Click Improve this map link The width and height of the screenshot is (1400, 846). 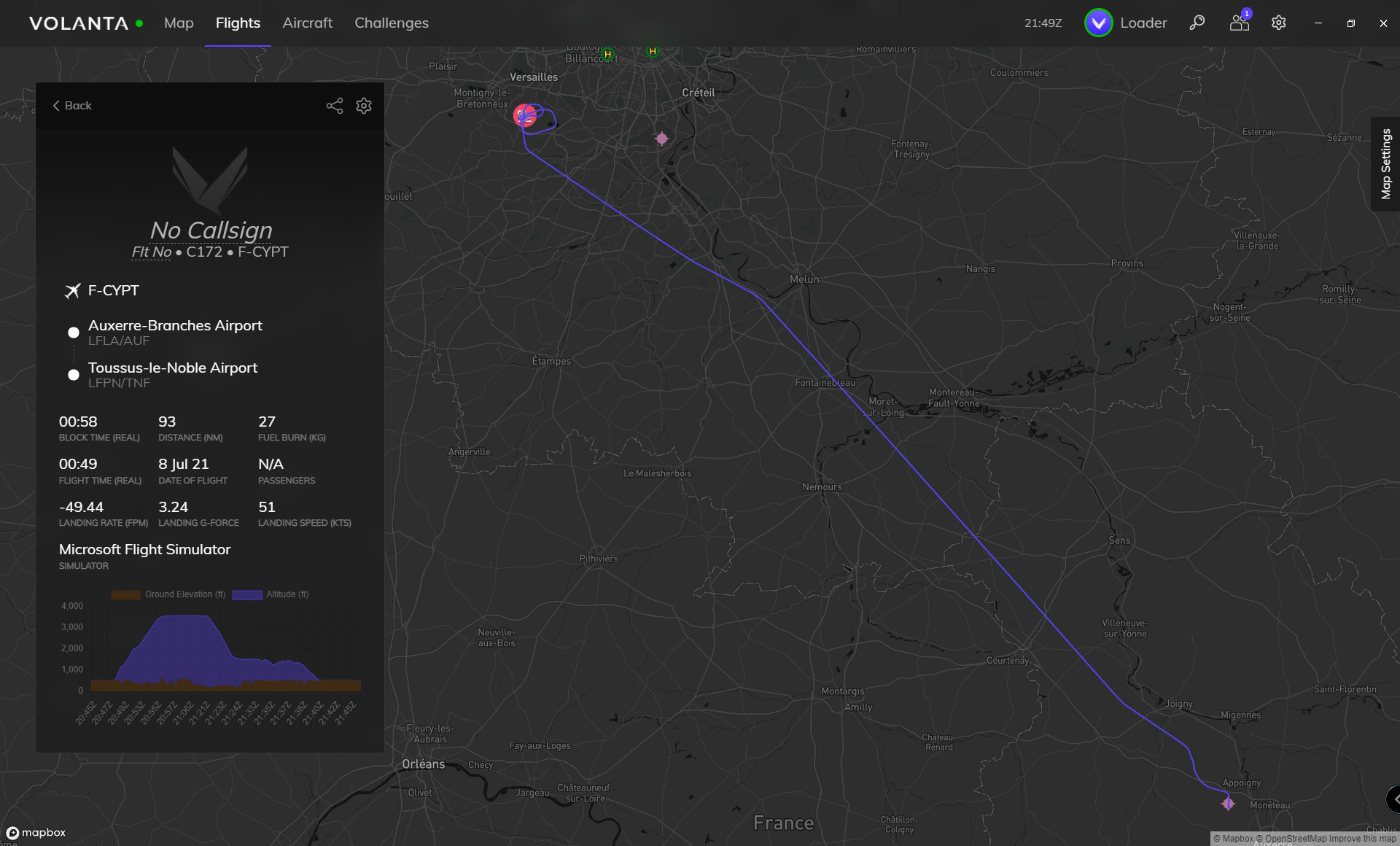click(x=1362, y=839)
